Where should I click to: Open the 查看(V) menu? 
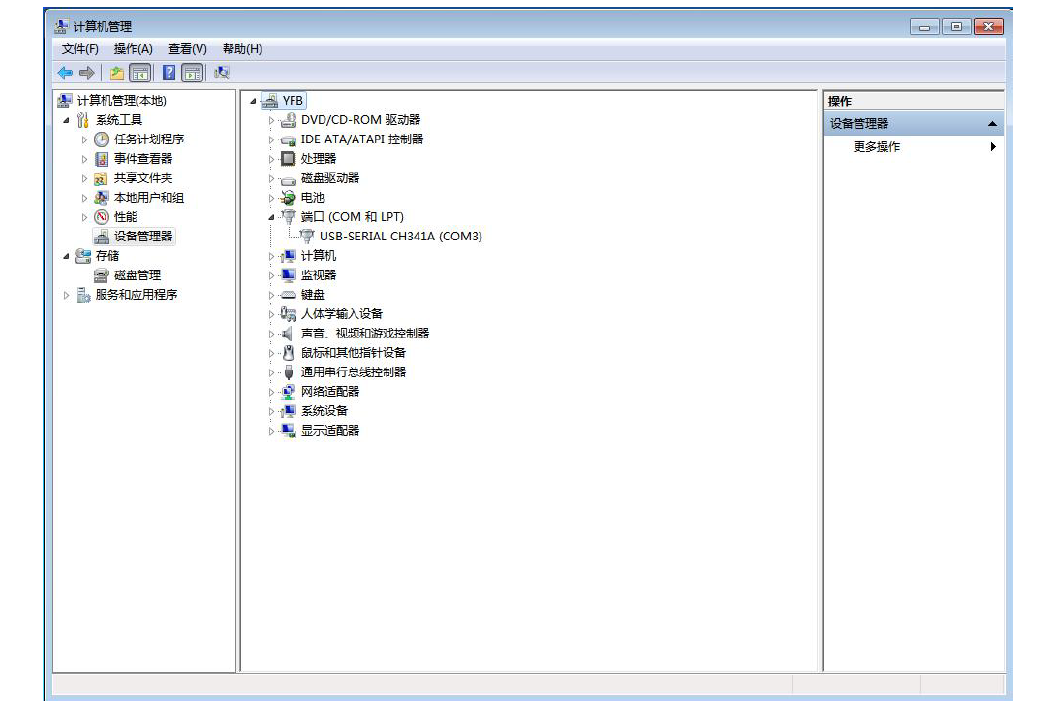click(187, 49)
